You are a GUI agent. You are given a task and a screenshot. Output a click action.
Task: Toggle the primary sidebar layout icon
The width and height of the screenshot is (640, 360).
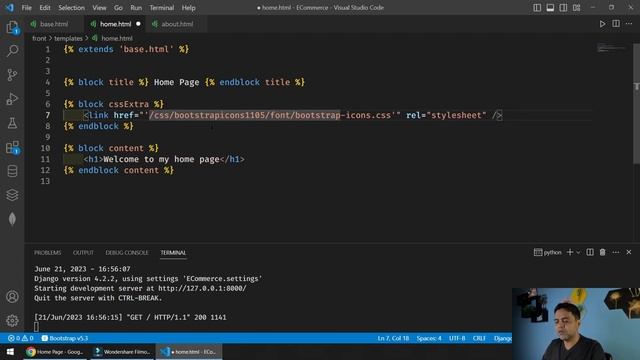pos(537,8)
